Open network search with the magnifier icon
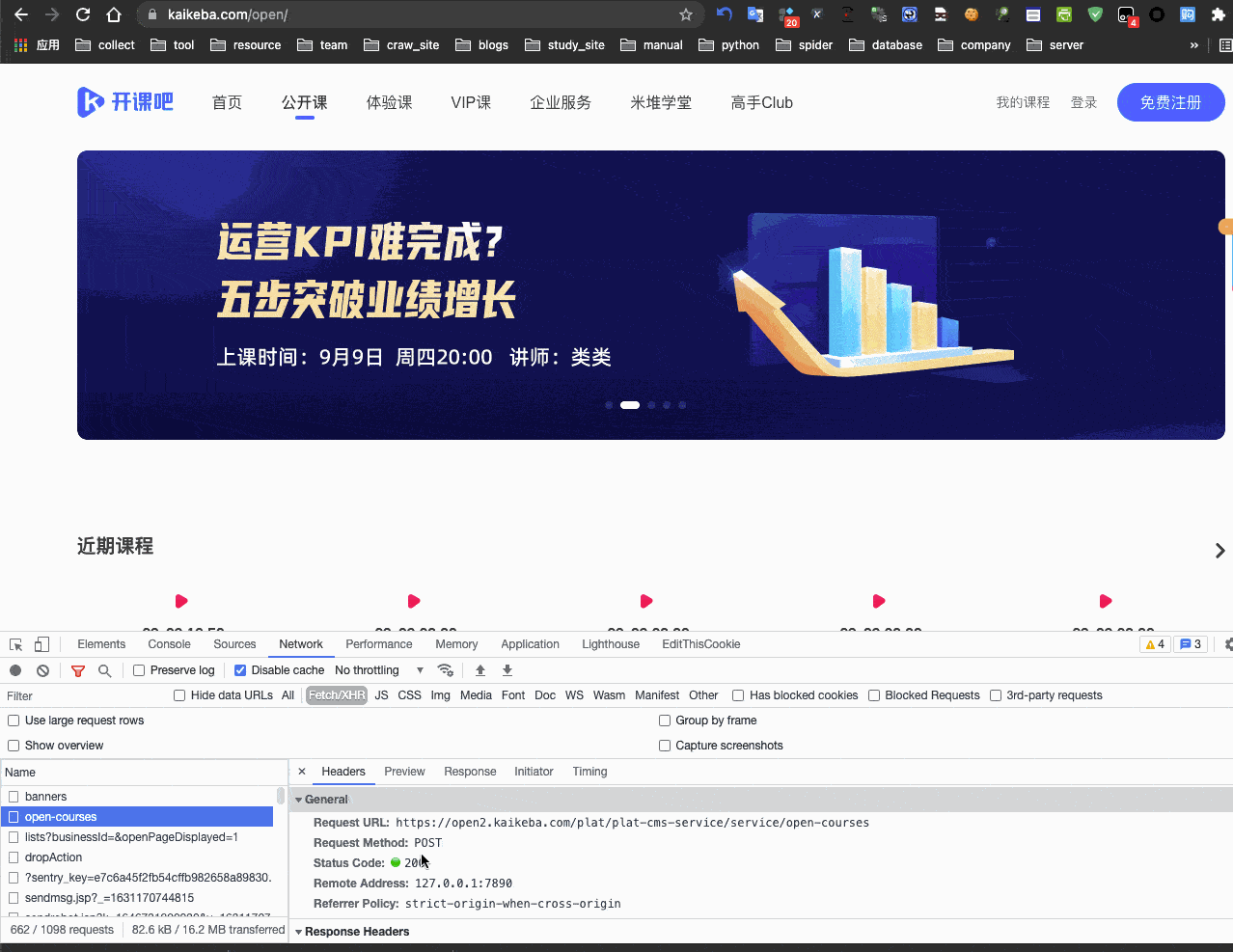The height and width of the screenshot is (952, 1233). click(104, 670)
